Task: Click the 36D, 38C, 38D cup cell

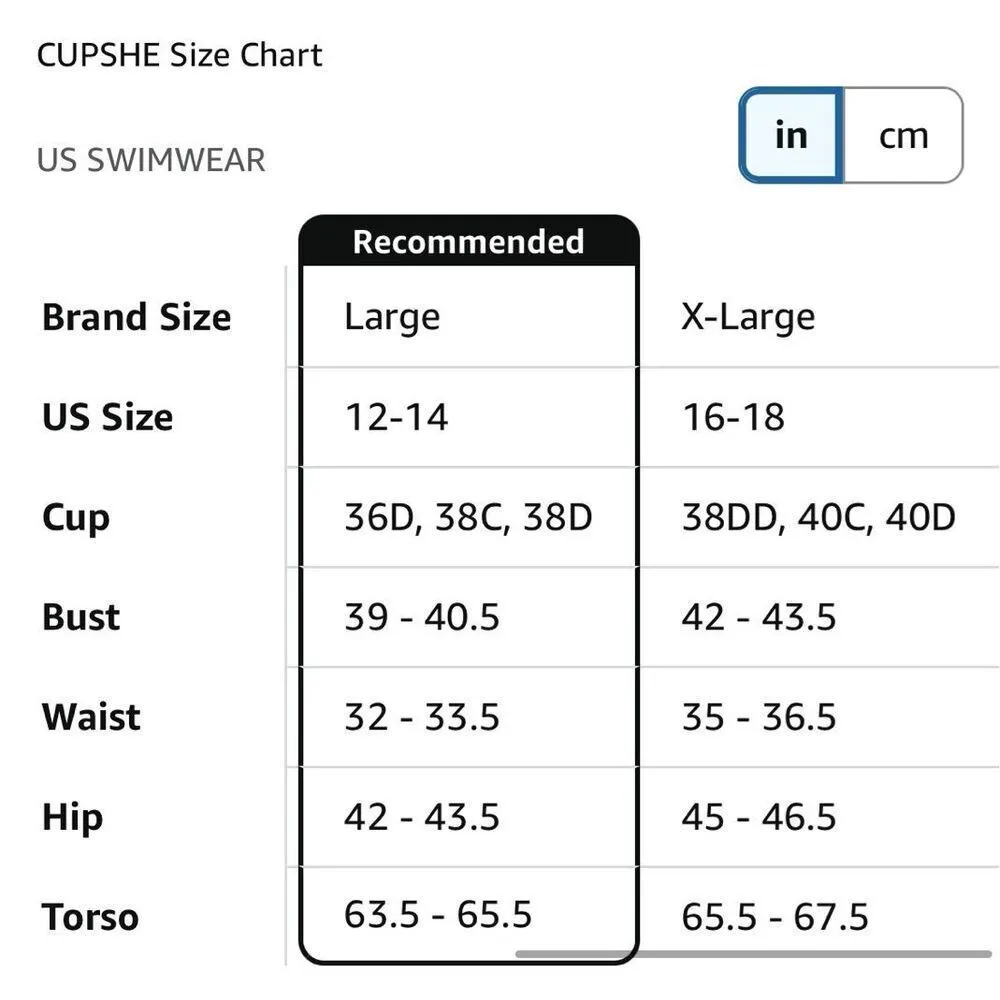Action: [468, 517]
